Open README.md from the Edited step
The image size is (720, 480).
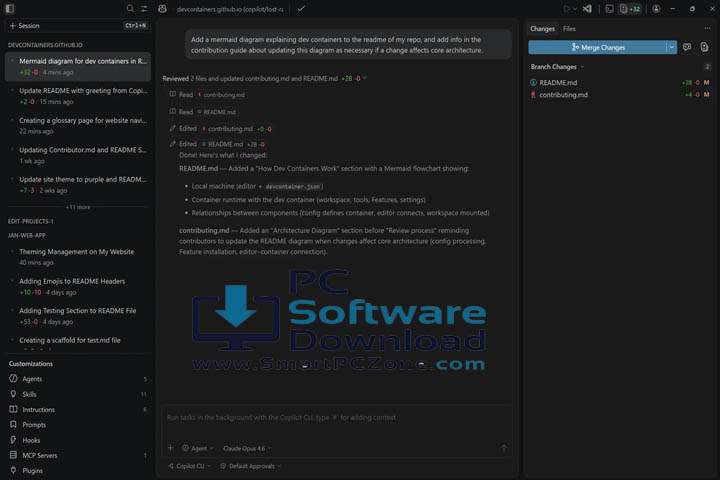point(223,144)
